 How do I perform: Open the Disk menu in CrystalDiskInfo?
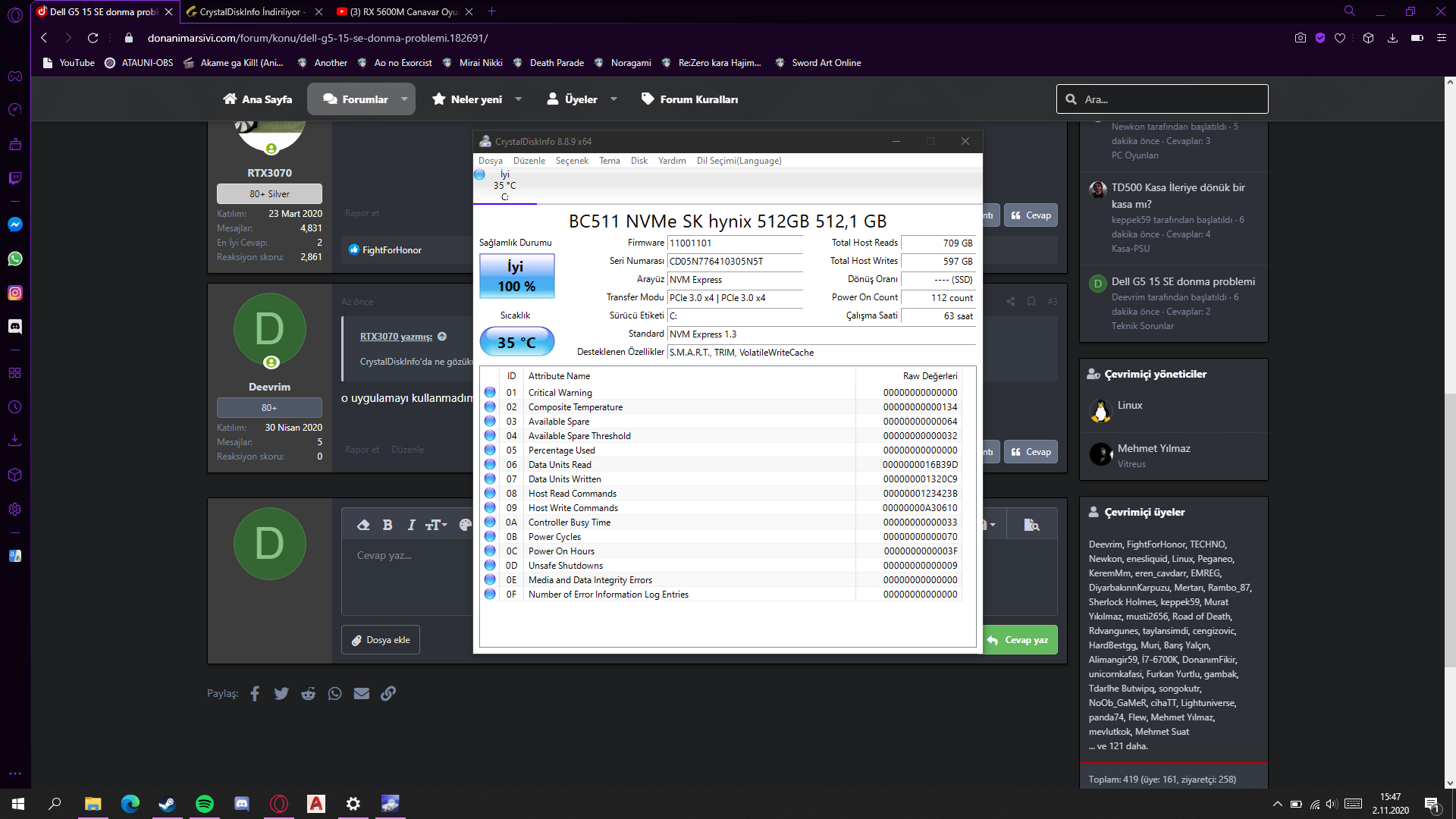639,161
